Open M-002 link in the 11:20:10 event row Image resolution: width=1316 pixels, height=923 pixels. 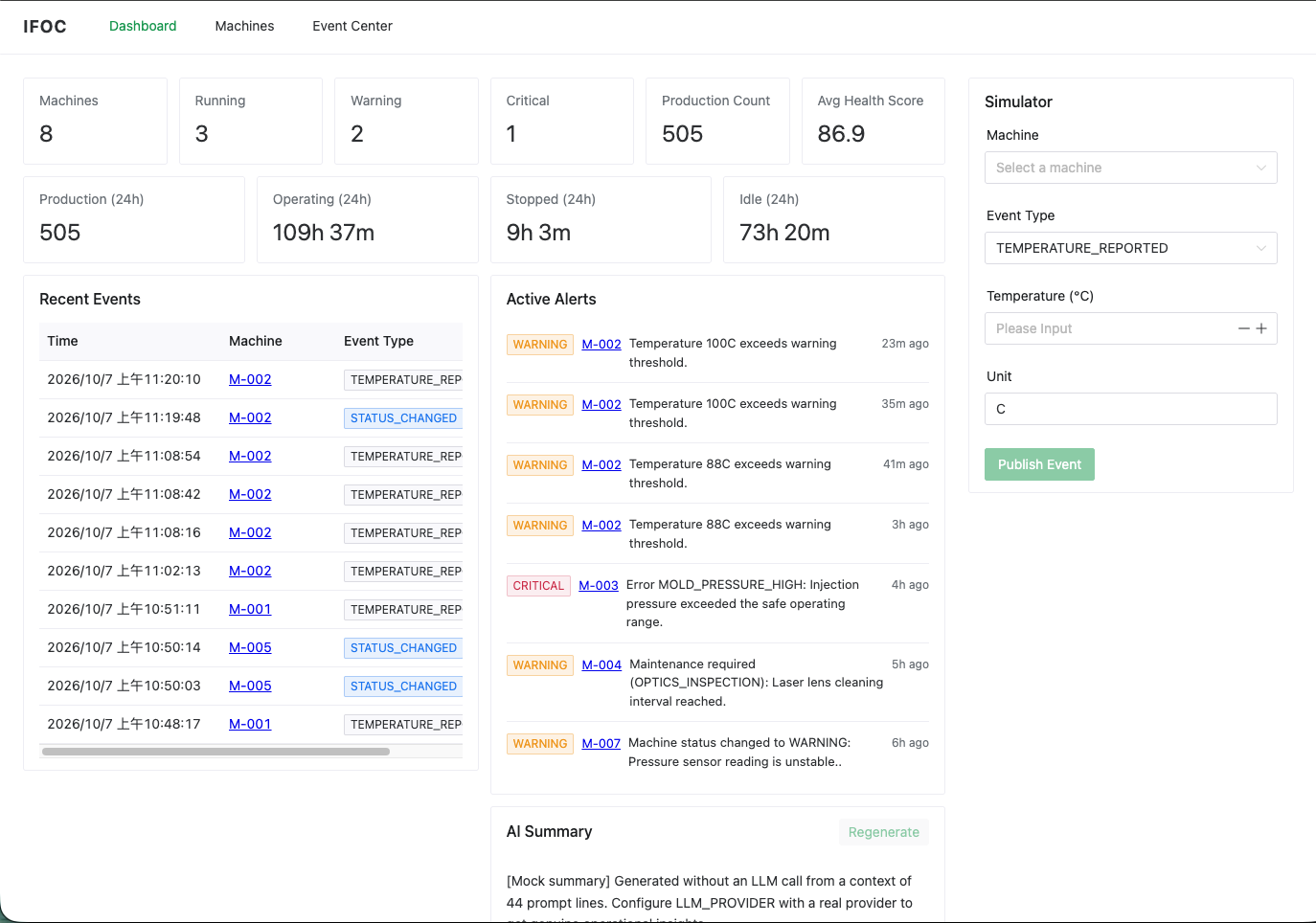(x=250, y=379)
